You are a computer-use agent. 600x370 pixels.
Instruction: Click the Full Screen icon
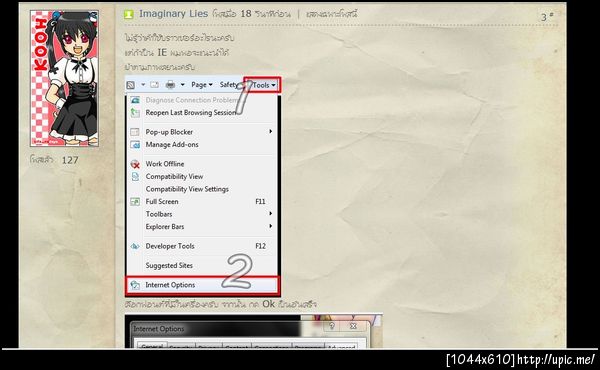[135, 202]
